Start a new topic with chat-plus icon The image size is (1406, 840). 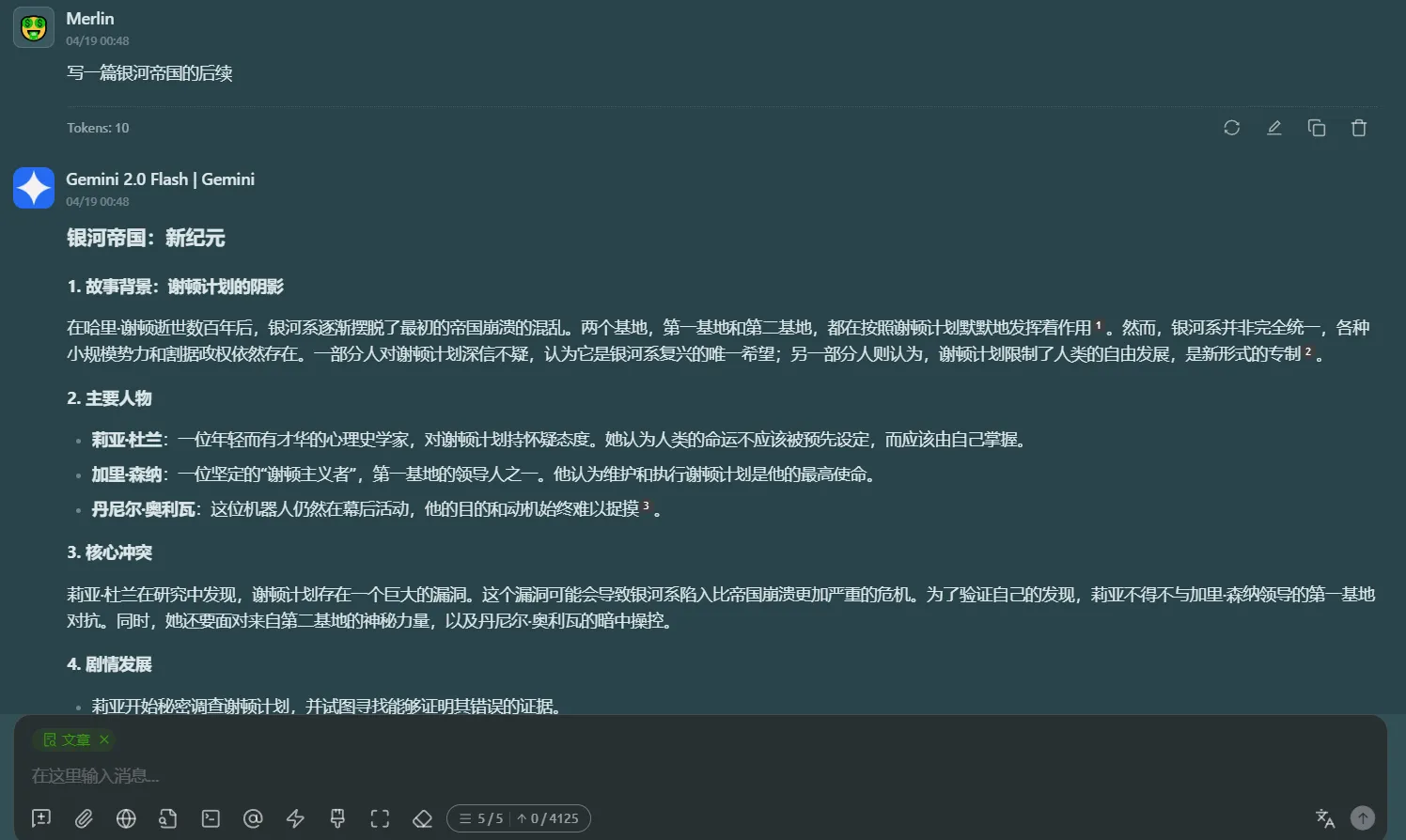tap(41, 818)
